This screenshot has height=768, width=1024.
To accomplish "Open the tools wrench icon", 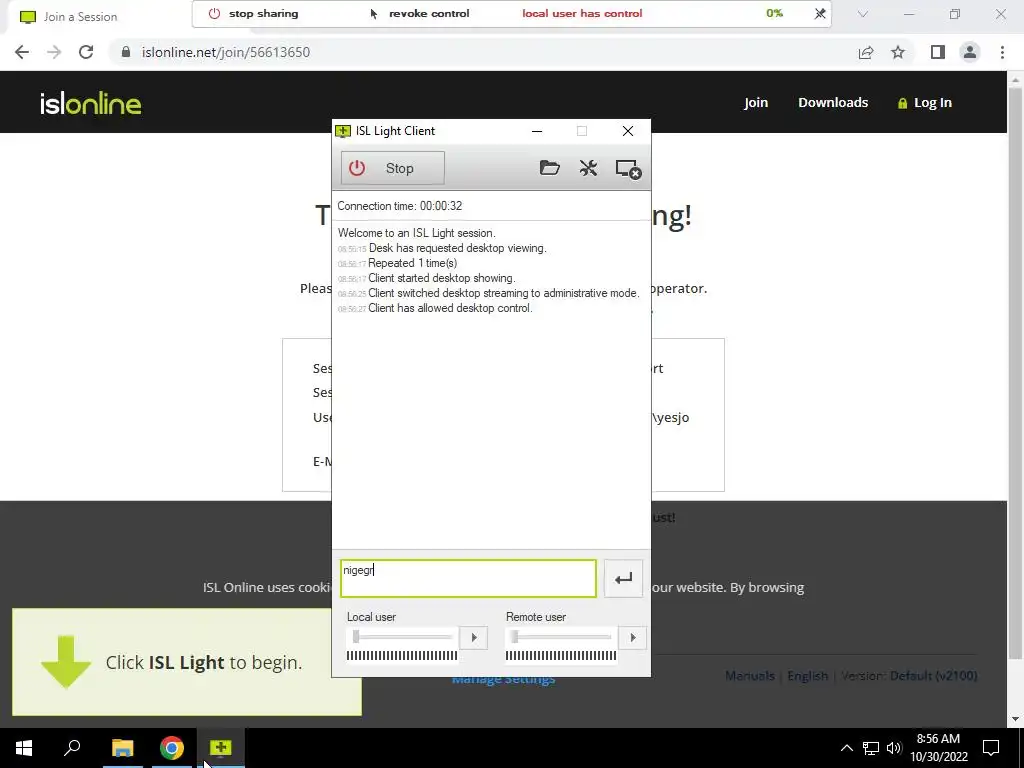I will [x=588, y=168].
